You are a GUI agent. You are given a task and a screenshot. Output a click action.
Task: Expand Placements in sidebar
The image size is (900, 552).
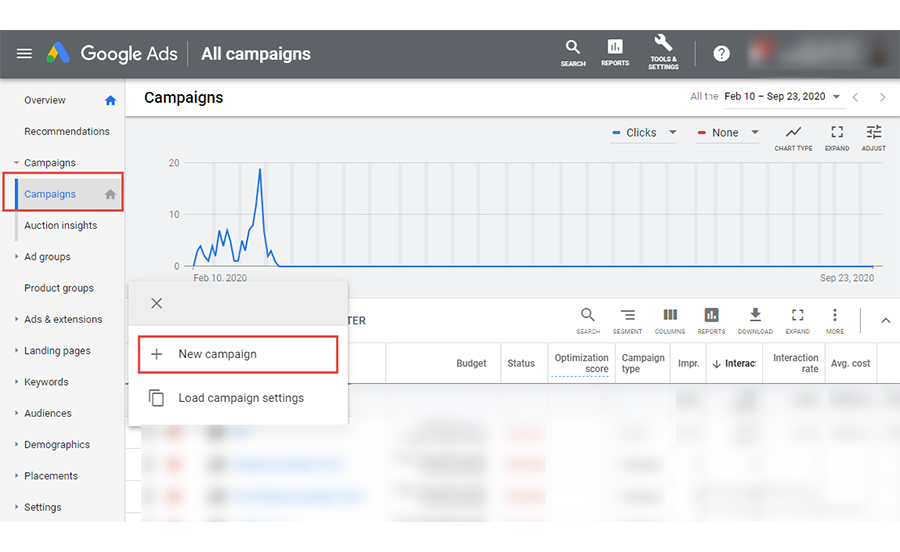pyautogui.click(x=17, y=476)
